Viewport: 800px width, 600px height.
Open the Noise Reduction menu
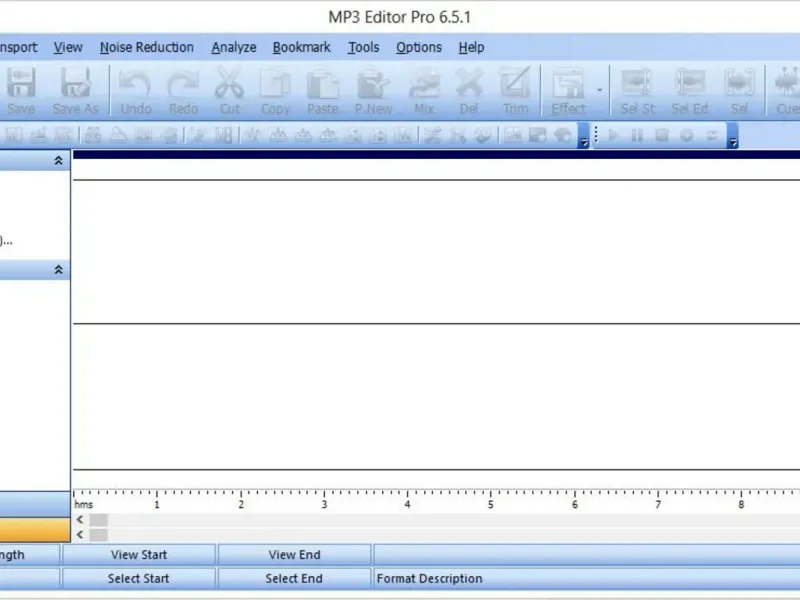(x=147, y=47)
